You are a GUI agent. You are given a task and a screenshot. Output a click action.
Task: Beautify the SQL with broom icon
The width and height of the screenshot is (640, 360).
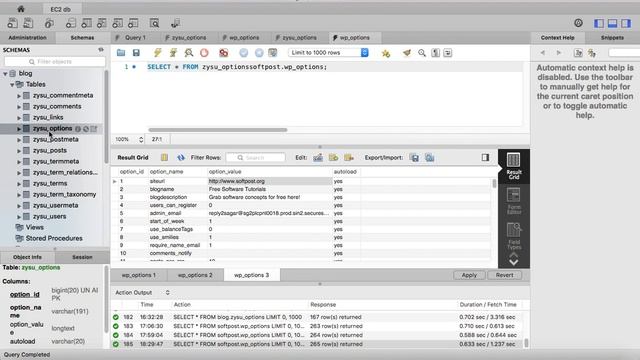point(407,53)
